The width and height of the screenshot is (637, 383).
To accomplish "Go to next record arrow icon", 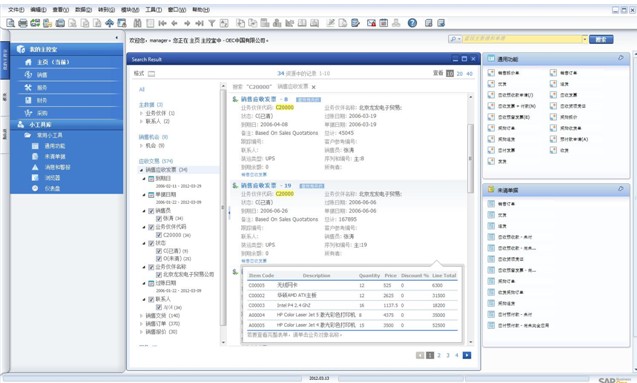I will [187, 23].
